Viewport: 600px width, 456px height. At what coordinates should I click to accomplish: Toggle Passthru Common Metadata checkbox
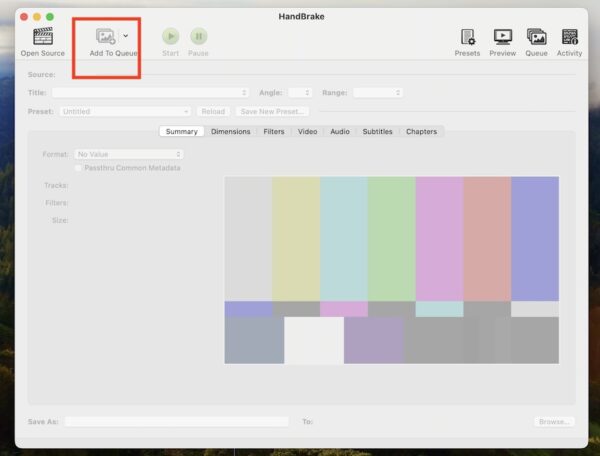point(79,168)
